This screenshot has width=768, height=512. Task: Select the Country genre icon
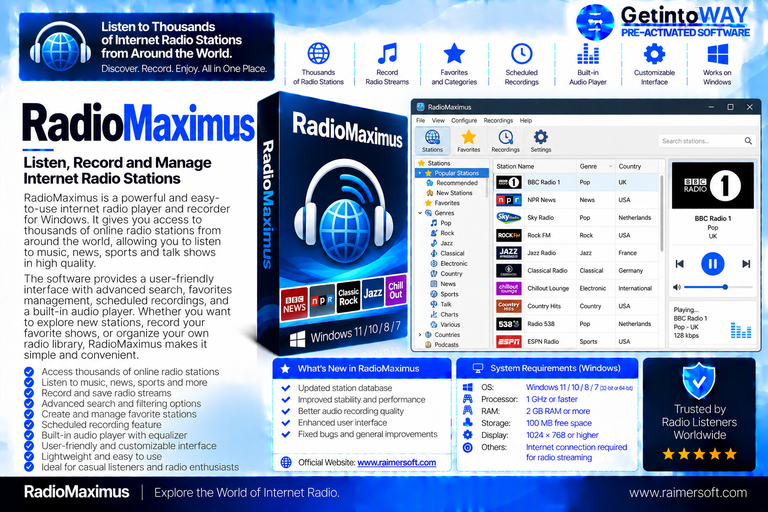[x=433, y=274]
